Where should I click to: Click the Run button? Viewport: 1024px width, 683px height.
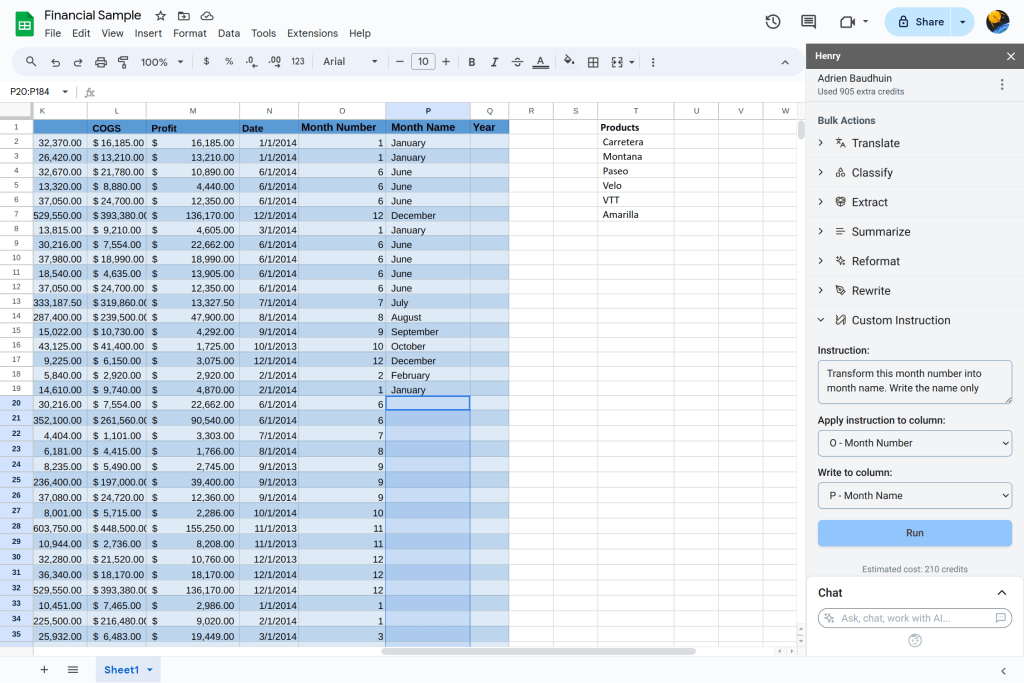[914, 533]
